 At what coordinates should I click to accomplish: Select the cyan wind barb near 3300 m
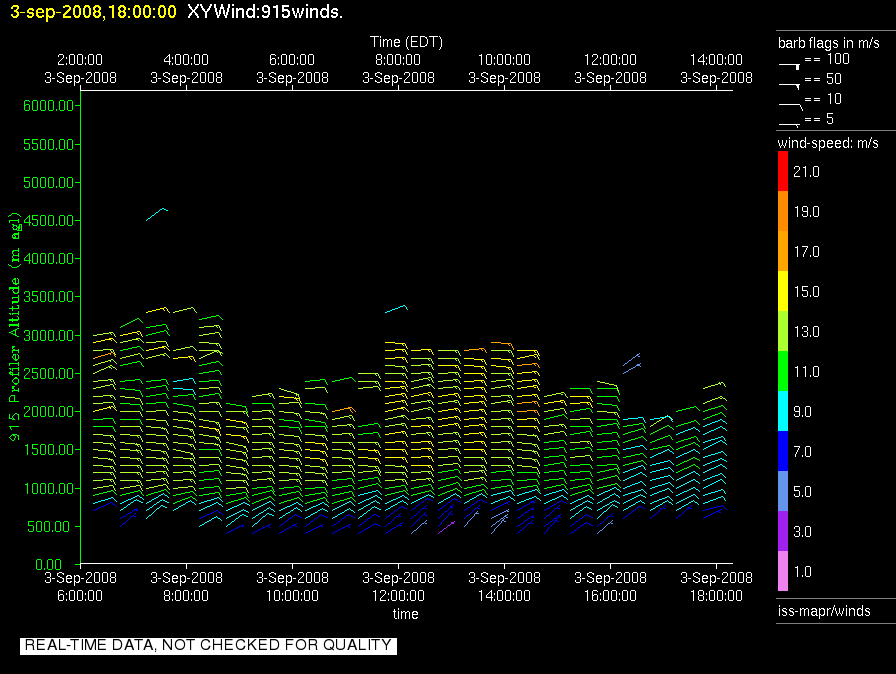coord(397,309)
